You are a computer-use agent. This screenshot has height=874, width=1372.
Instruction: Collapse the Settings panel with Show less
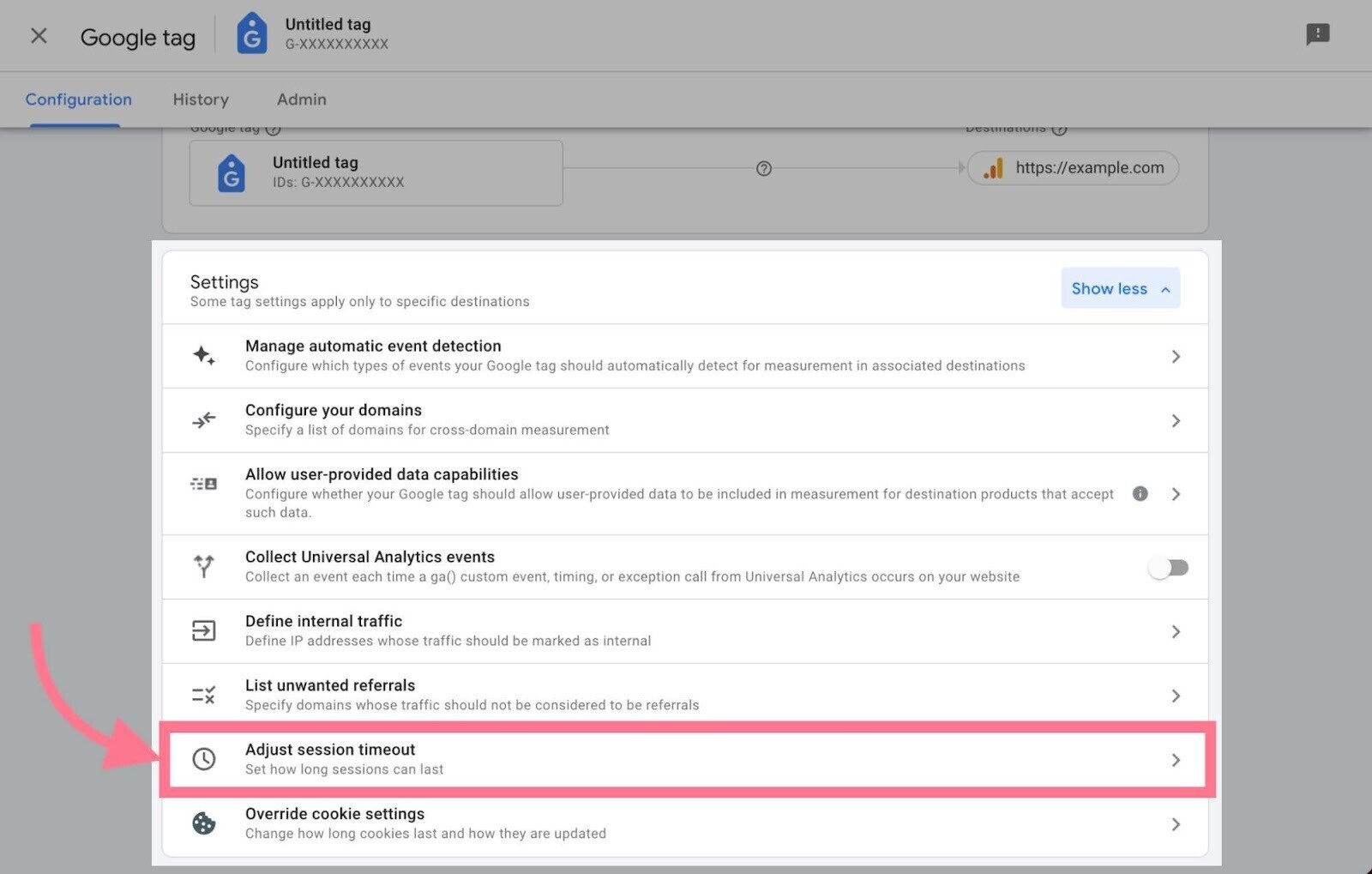point(1119,288)
